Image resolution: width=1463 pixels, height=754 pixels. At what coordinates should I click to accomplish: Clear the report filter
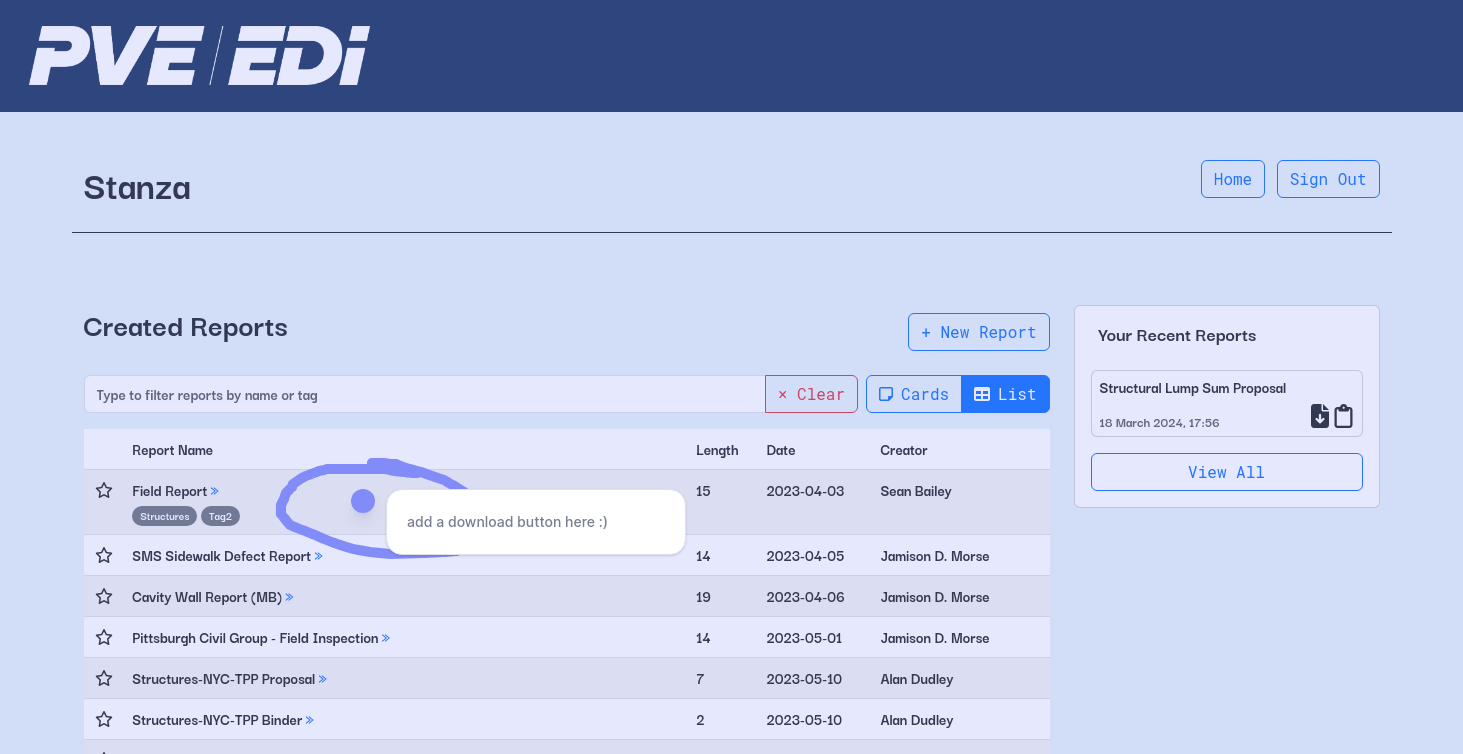[x=811, y=394]
